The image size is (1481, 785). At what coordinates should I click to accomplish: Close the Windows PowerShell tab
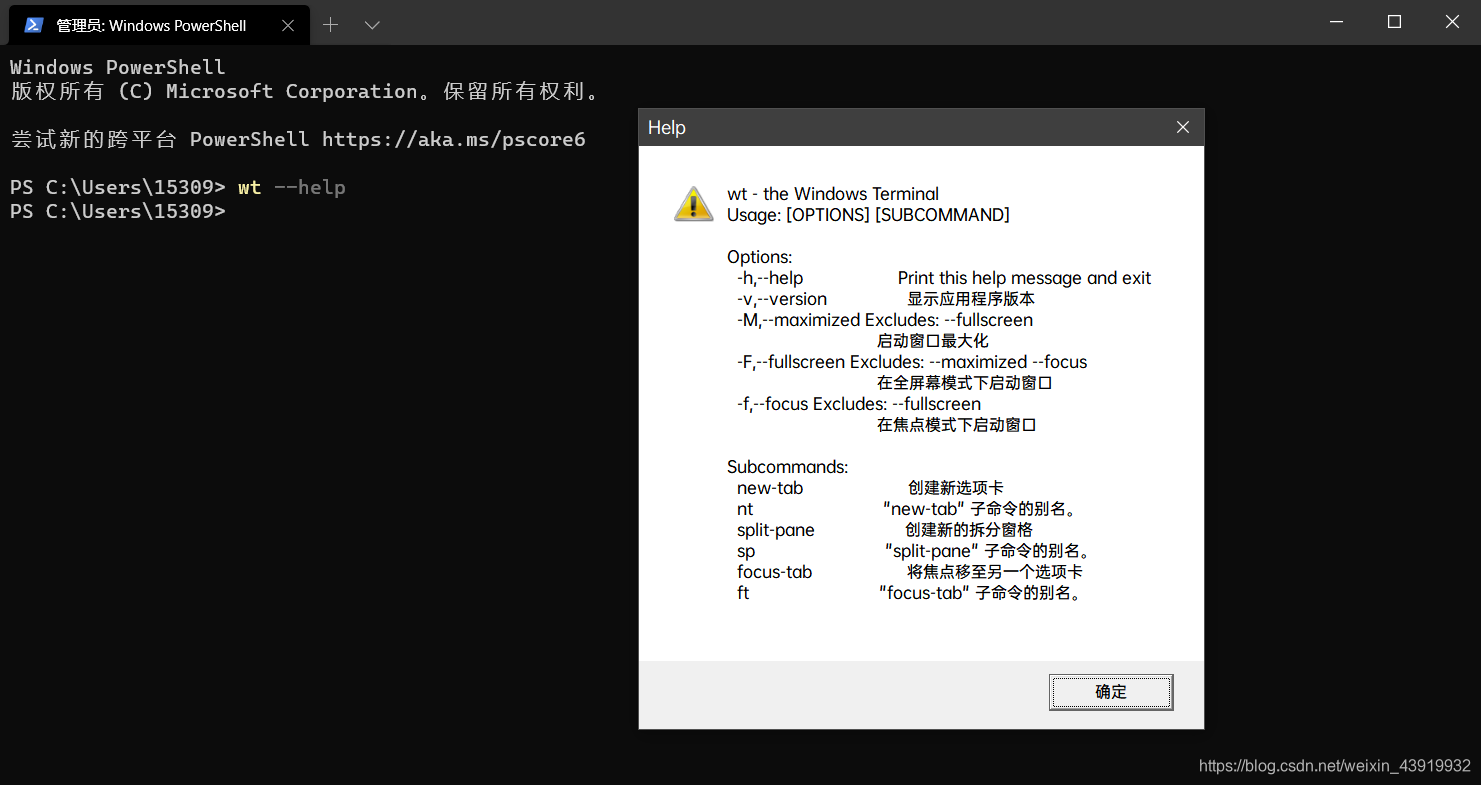point(288,25)
